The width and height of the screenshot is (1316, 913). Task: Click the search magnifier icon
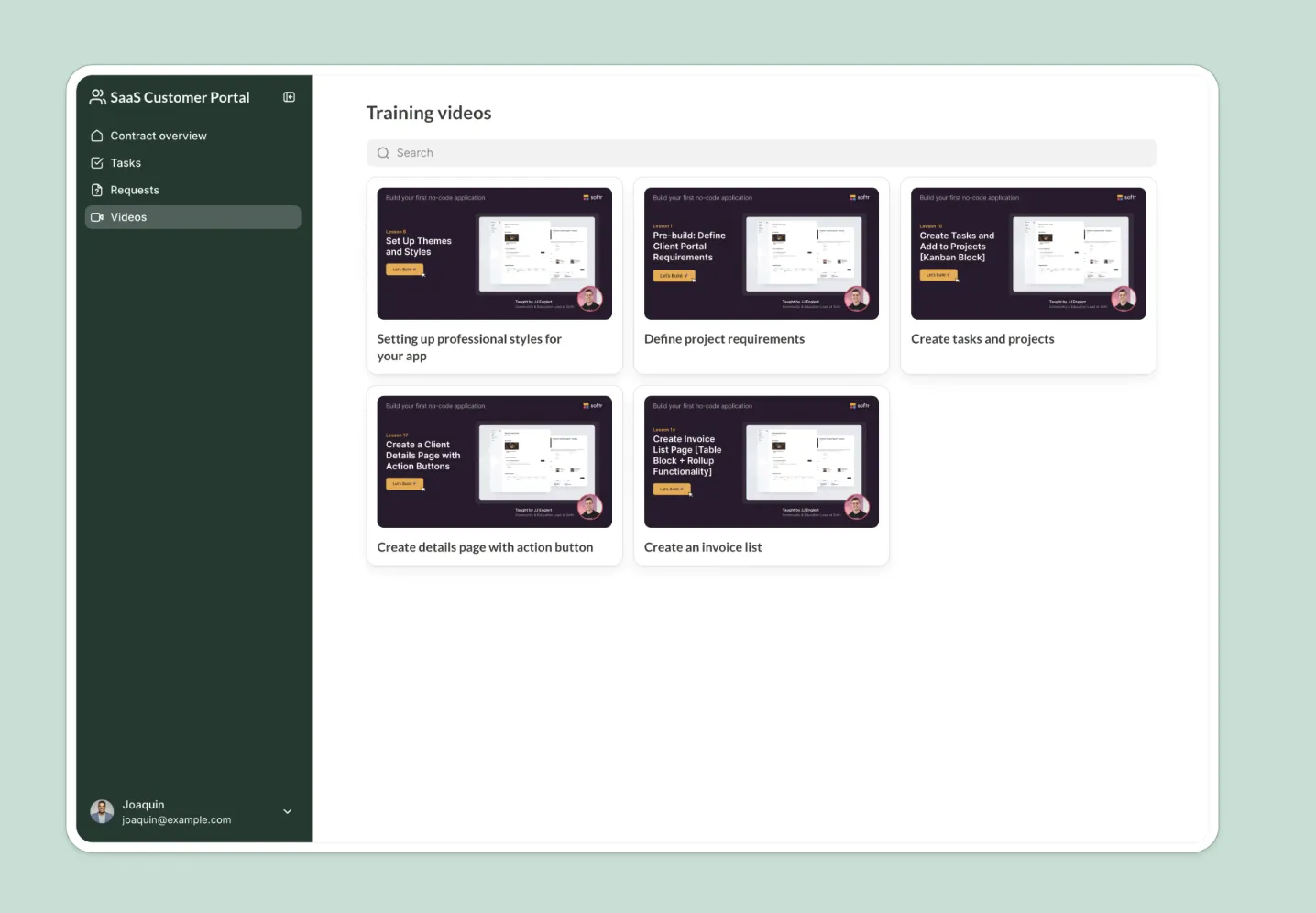tap(383, 153)
